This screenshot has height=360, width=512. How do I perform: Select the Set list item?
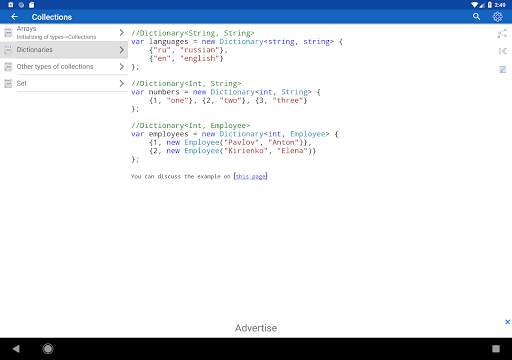[x=64, y=83]
